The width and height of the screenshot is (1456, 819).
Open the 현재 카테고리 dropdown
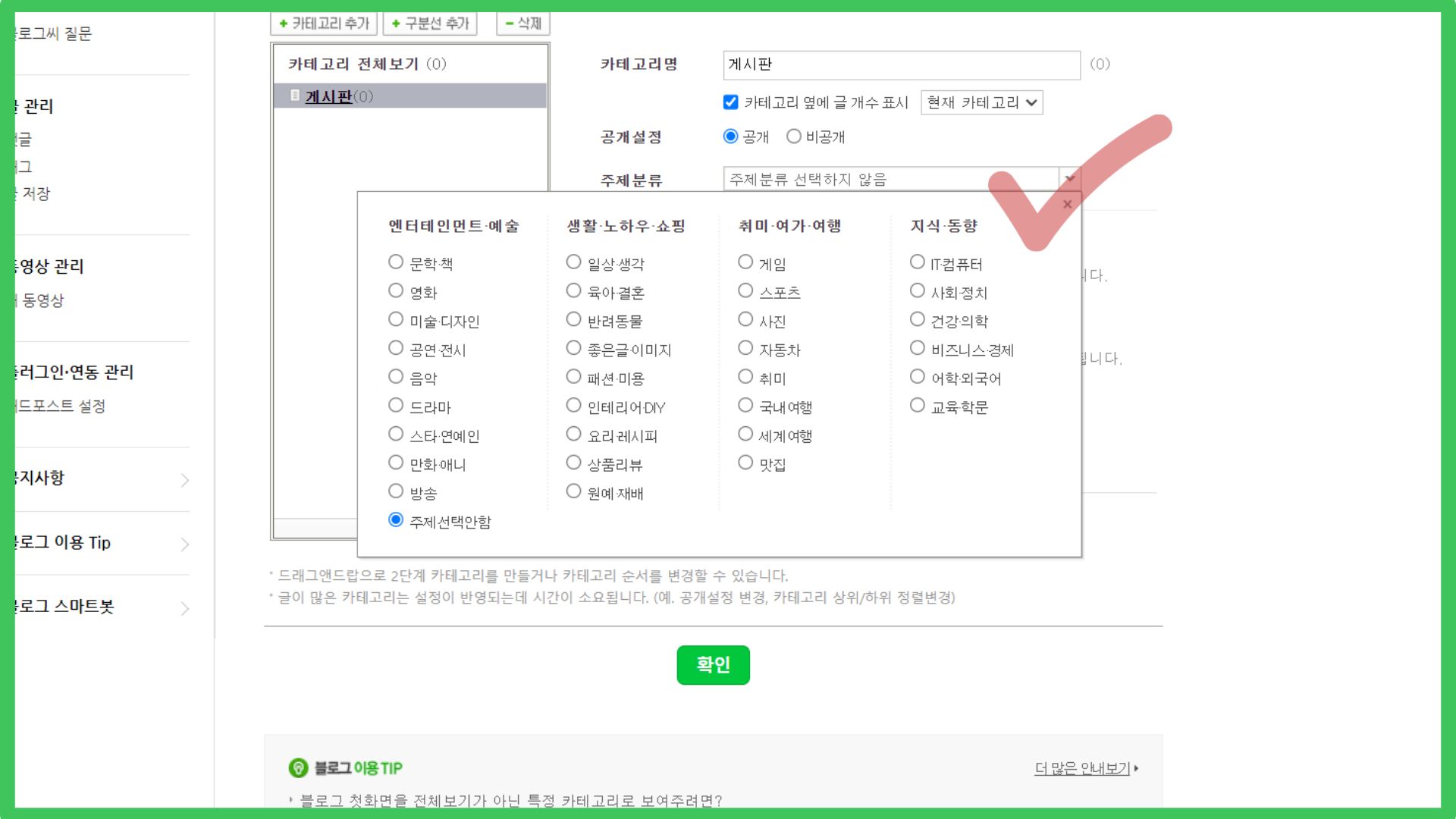click(x=981, y=102)
